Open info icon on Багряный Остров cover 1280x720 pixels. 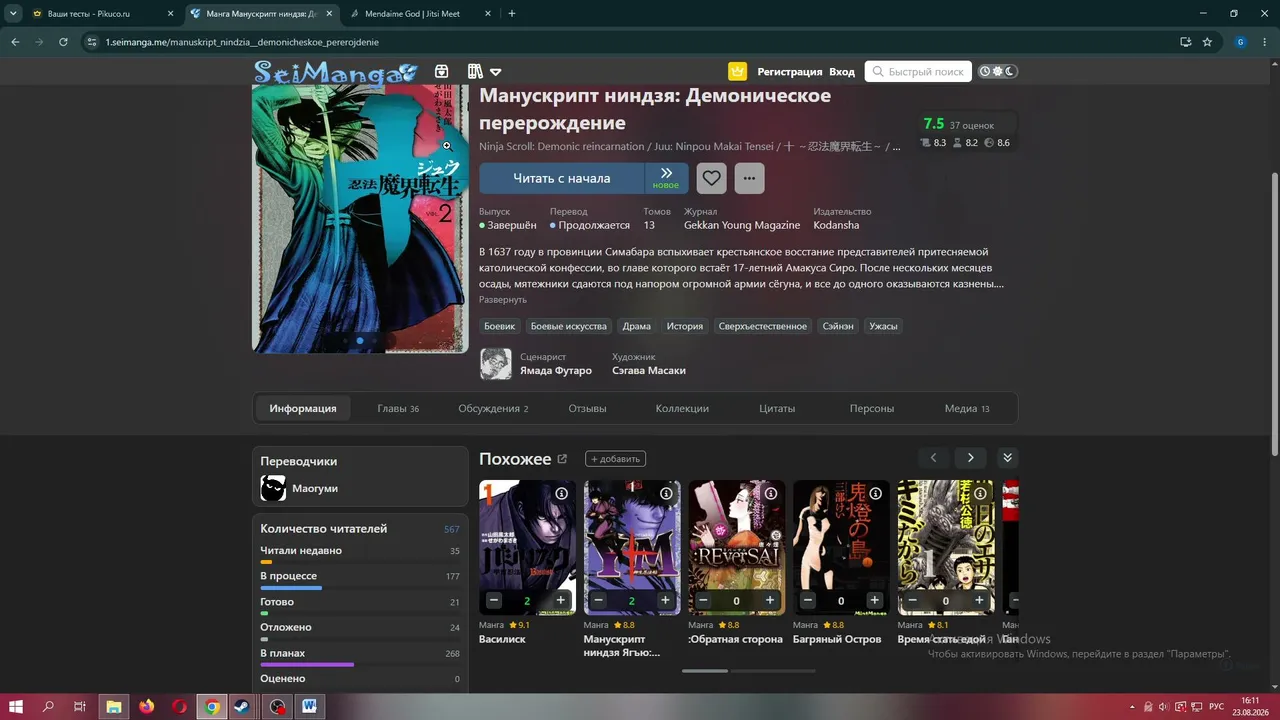coord(875,494)
